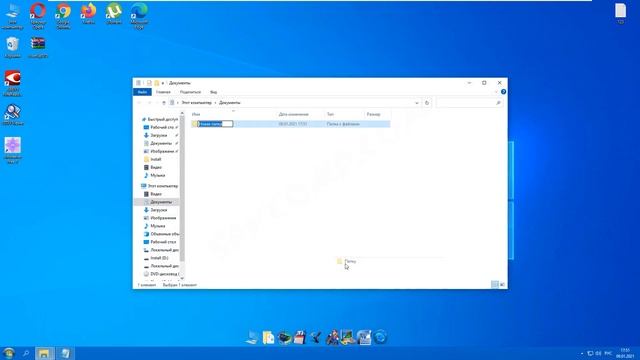Screen dimensions: 640x360
Task: Open the Windows Start menu
Action: pyautogui.click(x=8, y=353)
